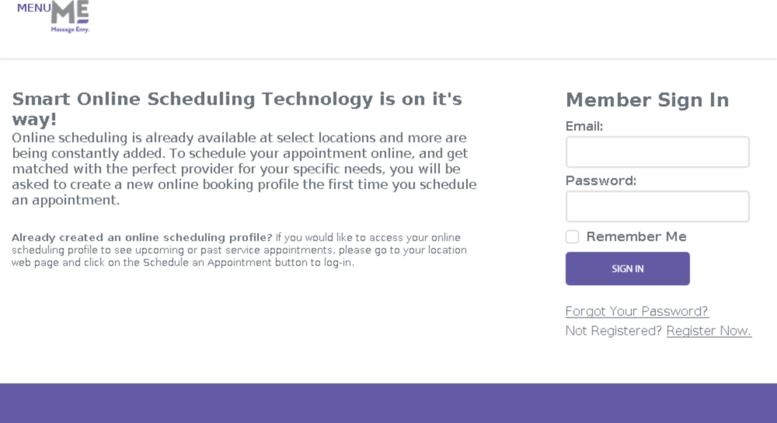Click the bold 'Already created an online scheduling profile?' text
Image resolution: width=777 pixels, height=423 pixels.
[x=141, y=237]
